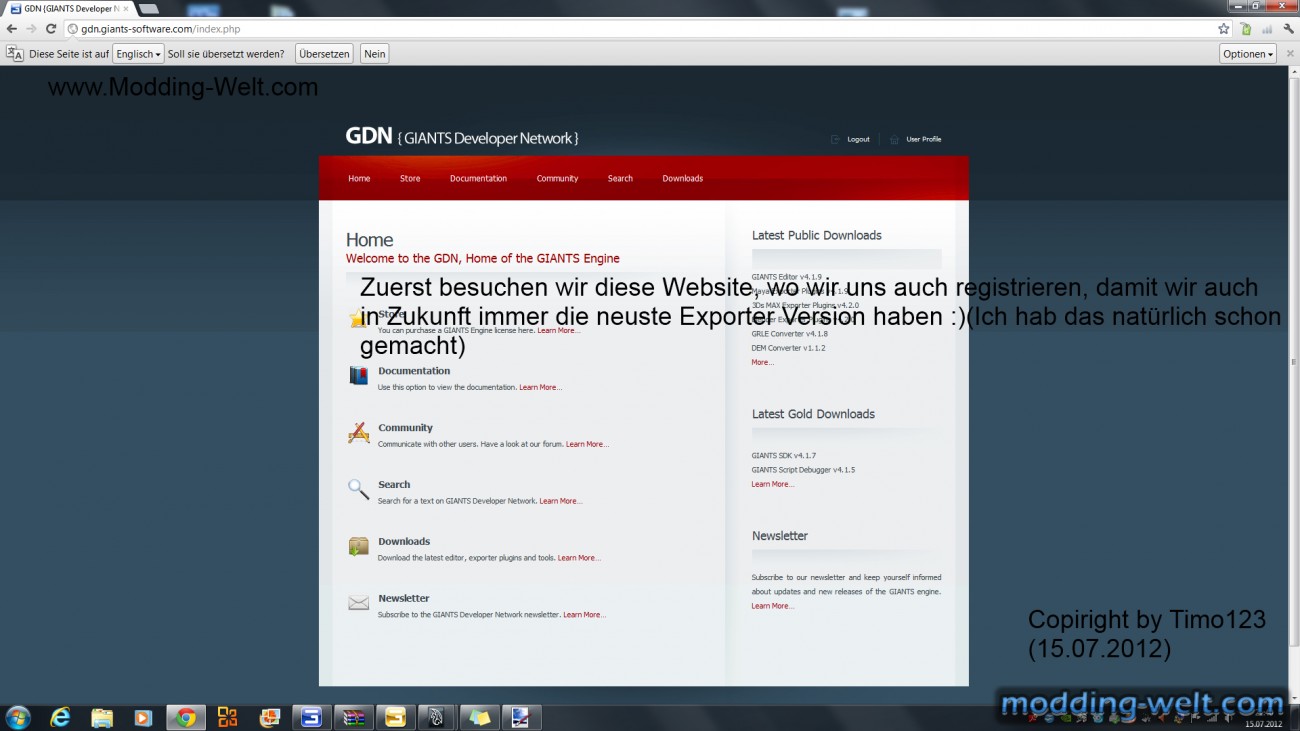1300x731 pixels.
Task: Click Learn More beside the Search description
Action: pos(560,501)
